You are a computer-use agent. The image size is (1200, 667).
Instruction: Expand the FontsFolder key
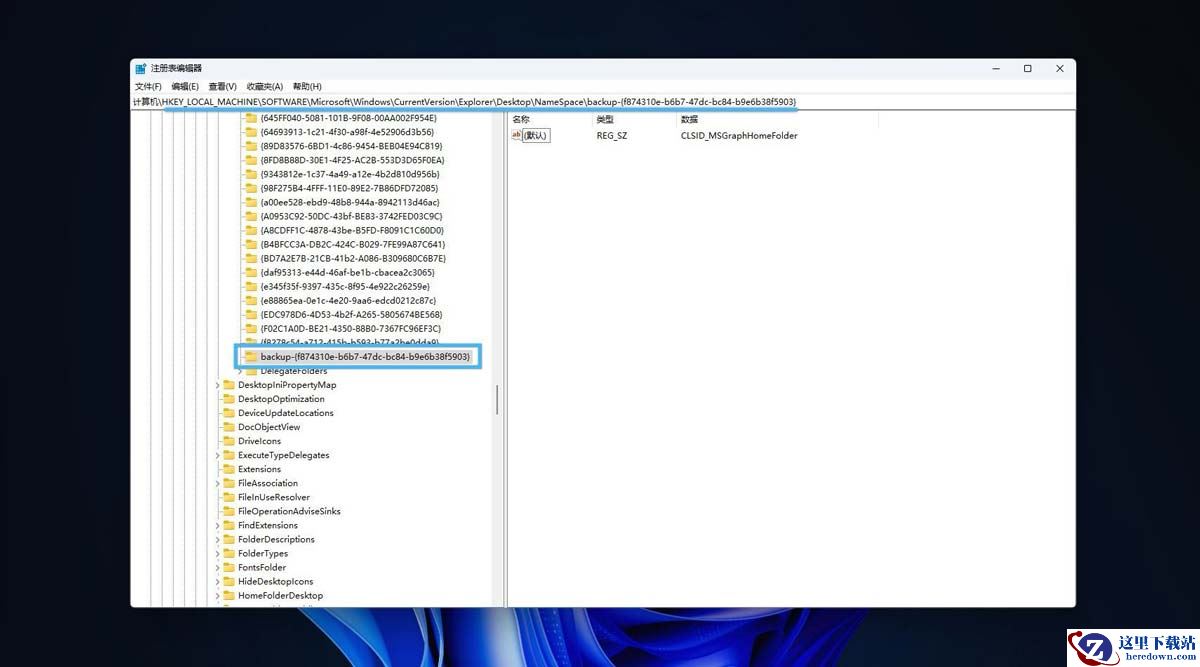coord(217,567)
